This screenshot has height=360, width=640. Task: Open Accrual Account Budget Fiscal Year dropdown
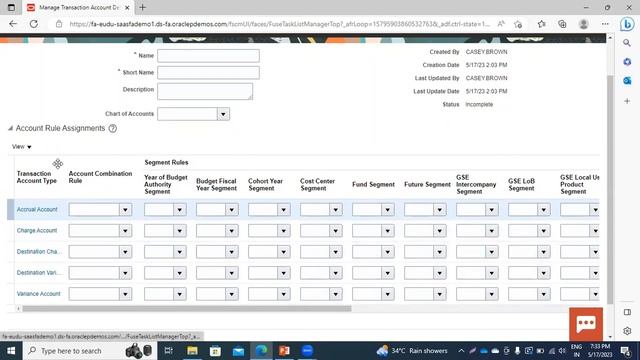coord(231,210)
